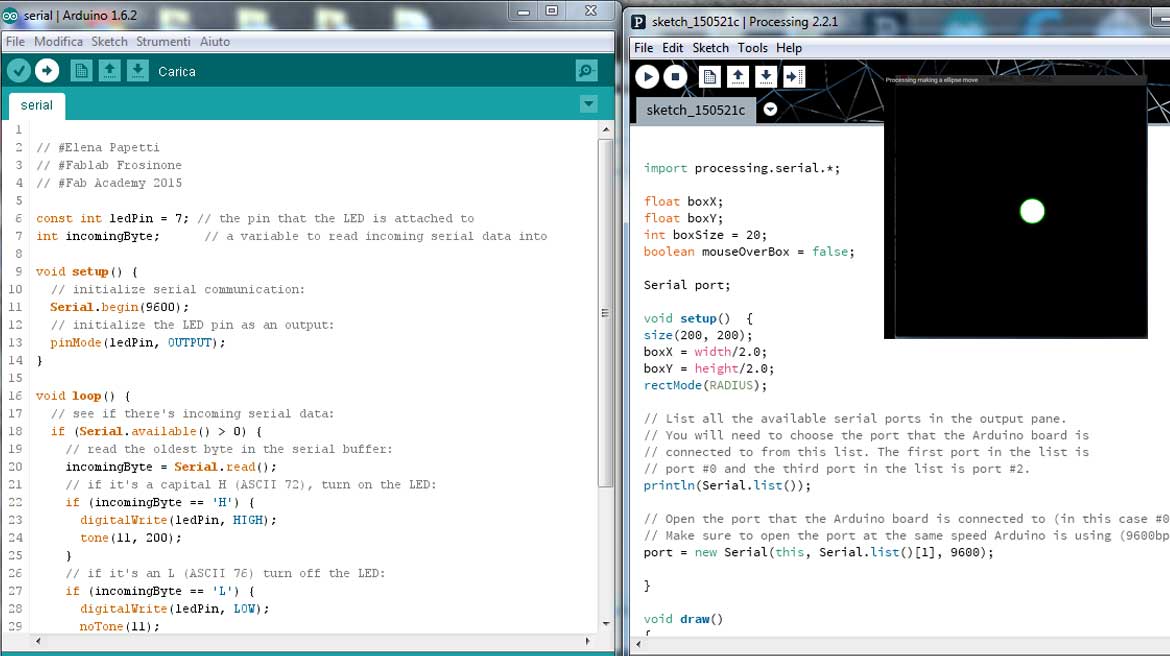Open the Processing Tools menu
Image resolution: width=1170 pixels, height=656 pixels.
tap(752, 48)
